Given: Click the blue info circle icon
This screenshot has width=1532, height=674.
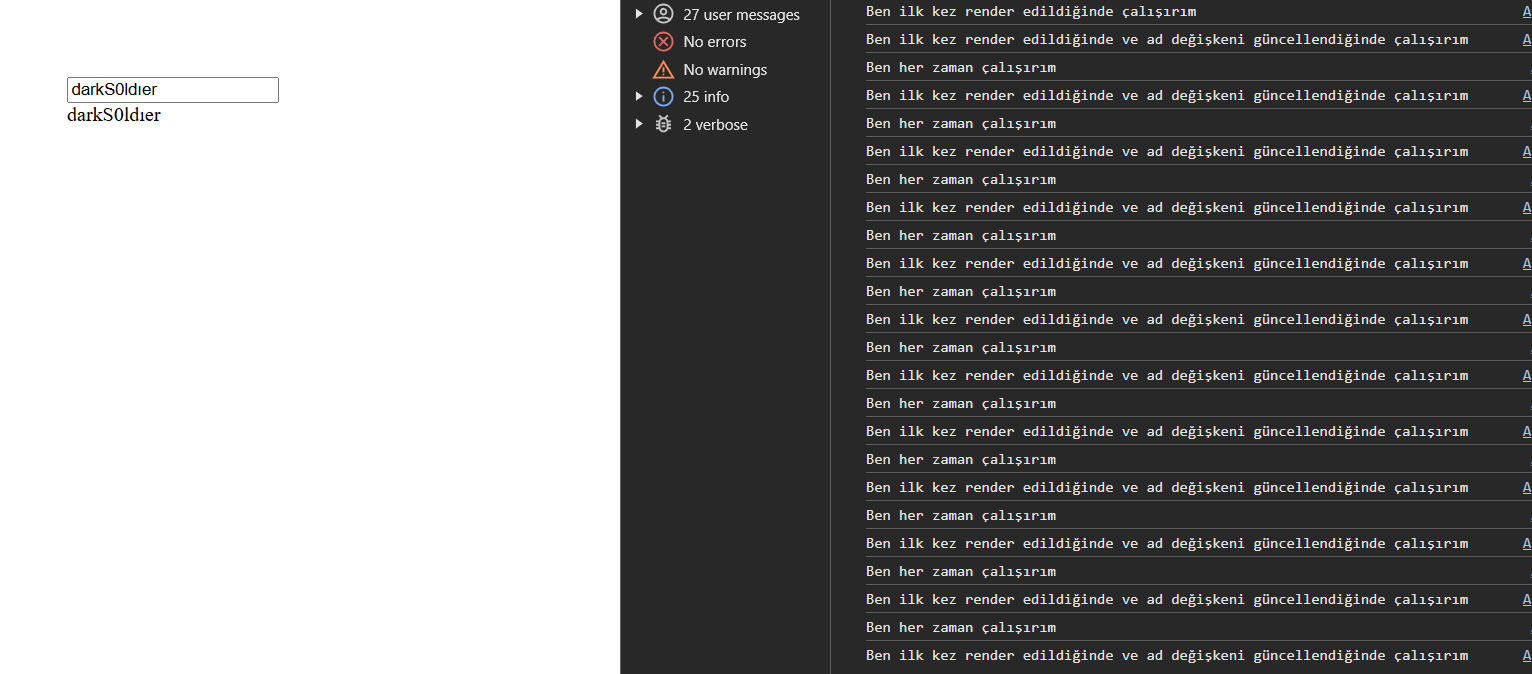Looking at the screenshot, I should [663, 97].
